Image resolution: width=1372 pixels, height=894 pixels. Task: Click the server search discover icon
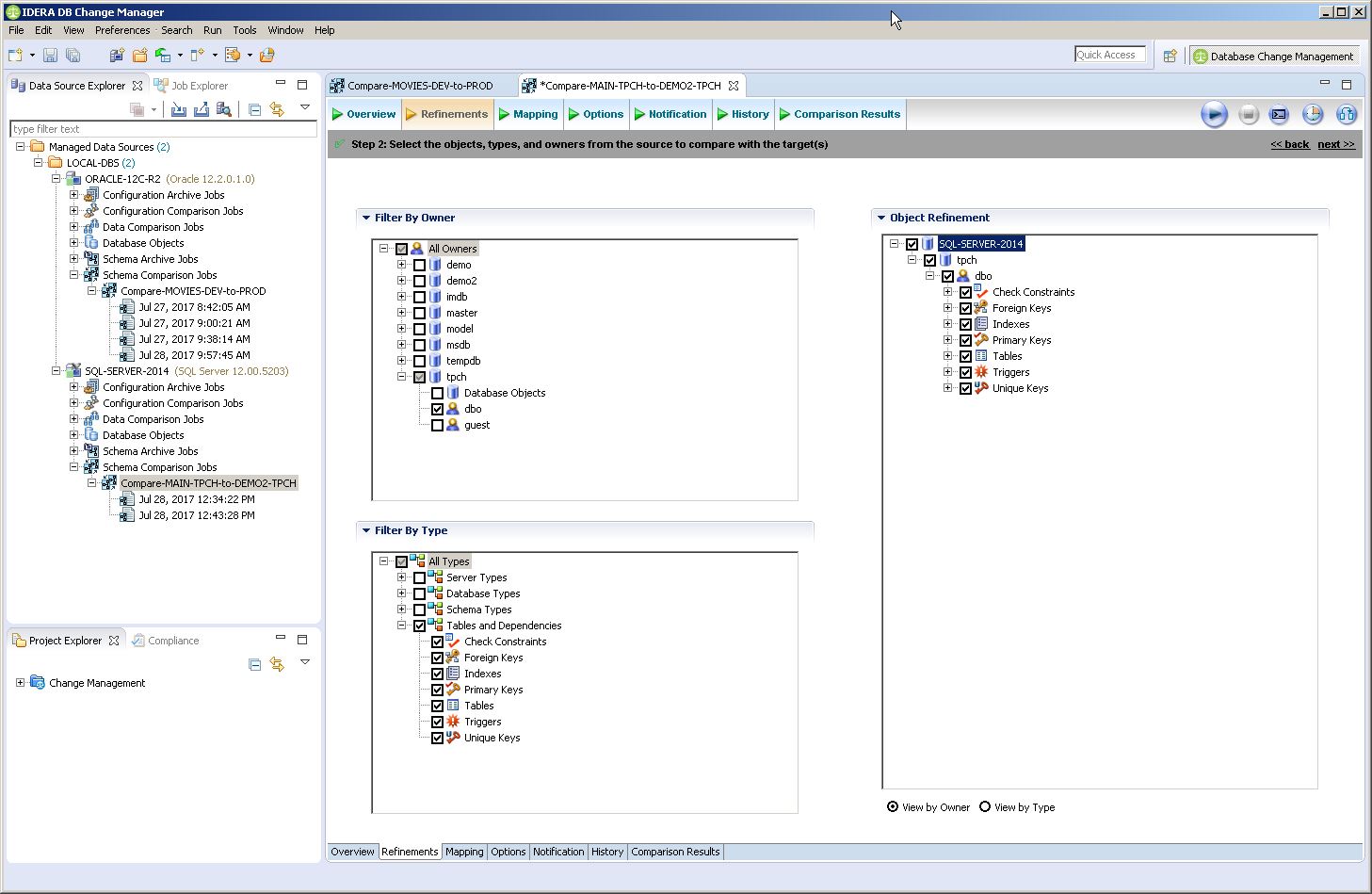tap(224, 109)
